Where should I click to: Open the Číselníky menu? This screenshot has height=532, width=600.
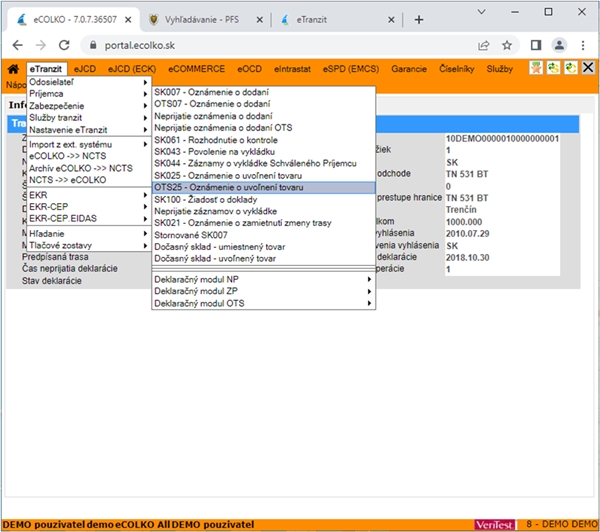click(x=457, y=69)
